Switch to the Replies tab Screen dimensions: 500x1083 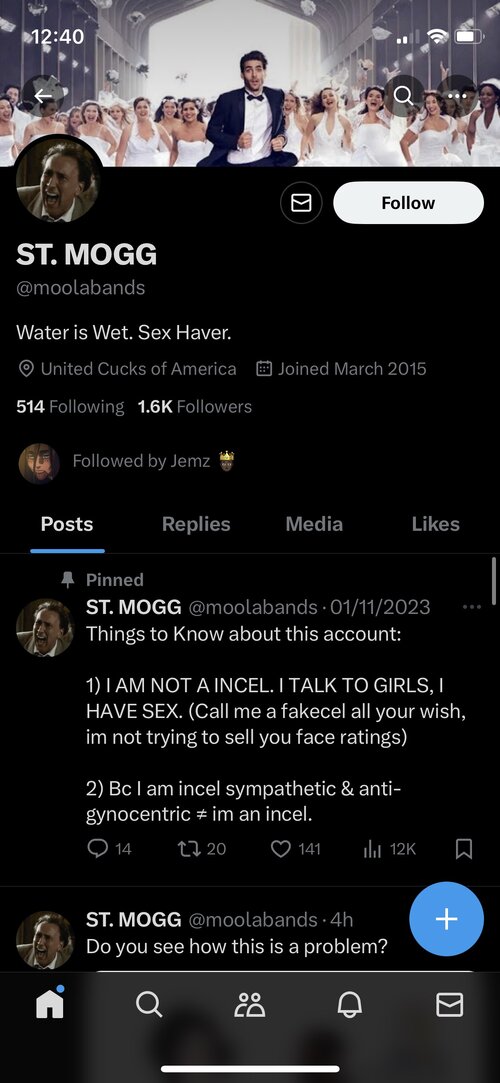point(196,524)
